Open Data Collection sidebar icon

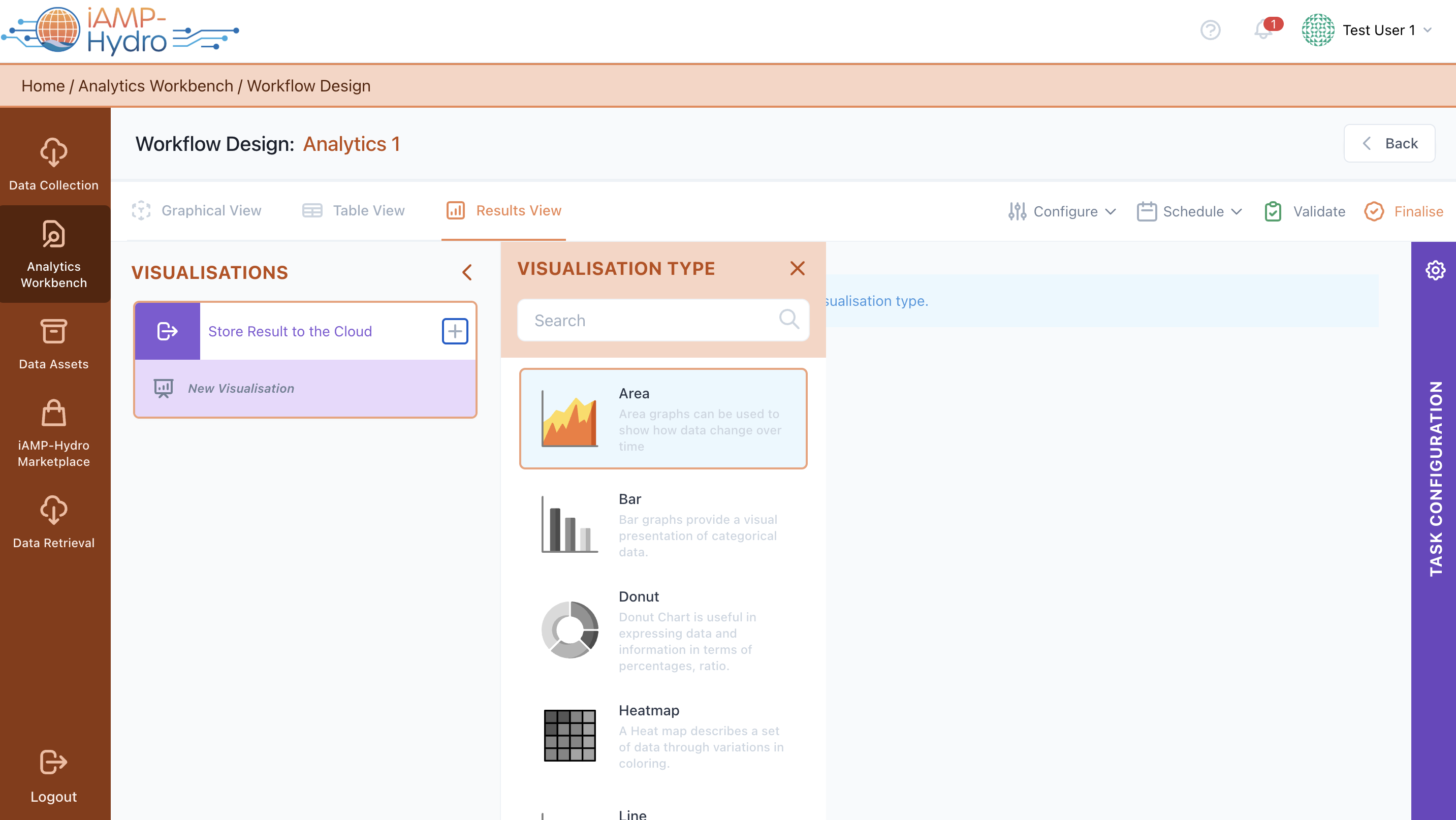point(54,152)
